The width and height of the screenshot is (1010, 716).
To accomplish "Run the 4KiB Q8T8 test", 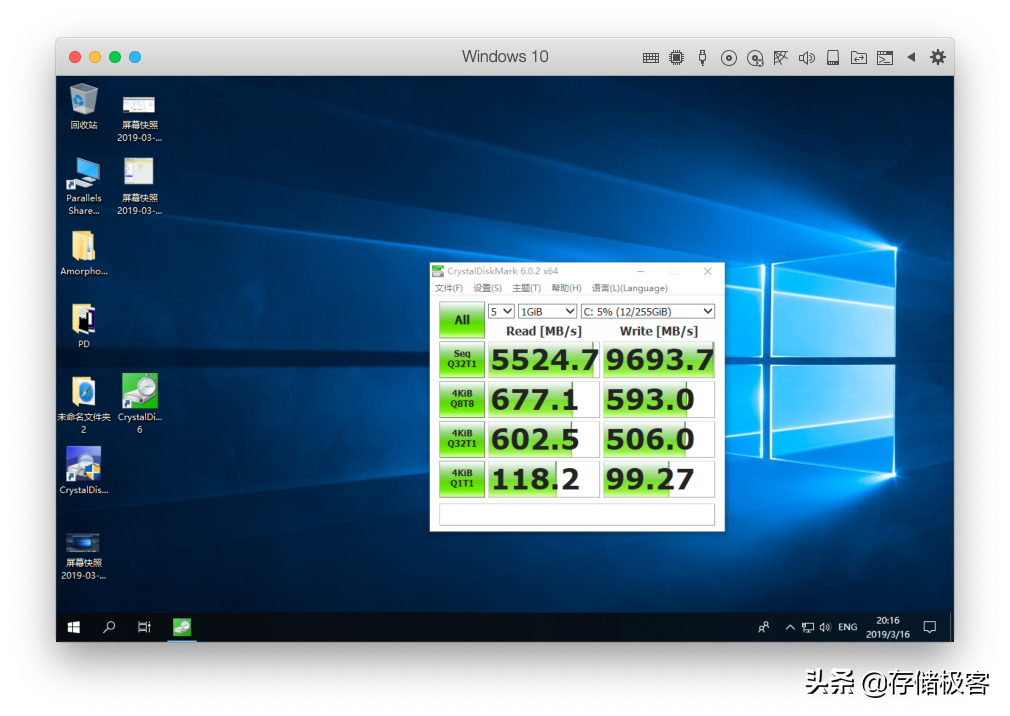I will tap(462, 399).
